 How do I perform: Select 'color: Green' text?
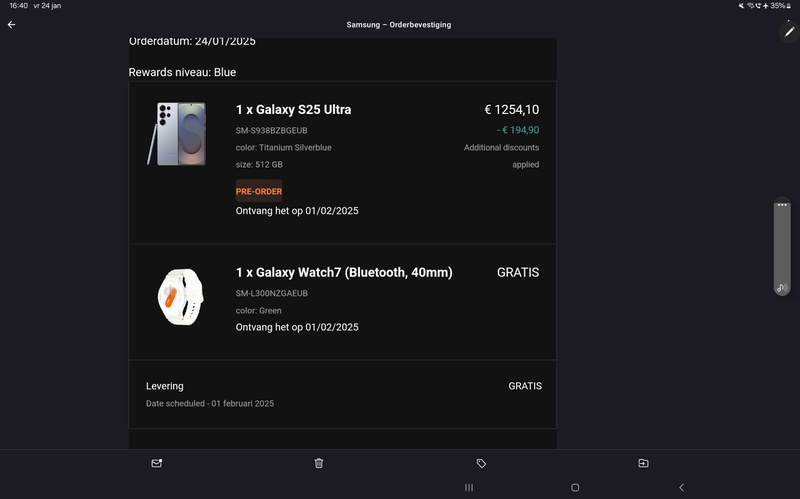tap(258, 310)
